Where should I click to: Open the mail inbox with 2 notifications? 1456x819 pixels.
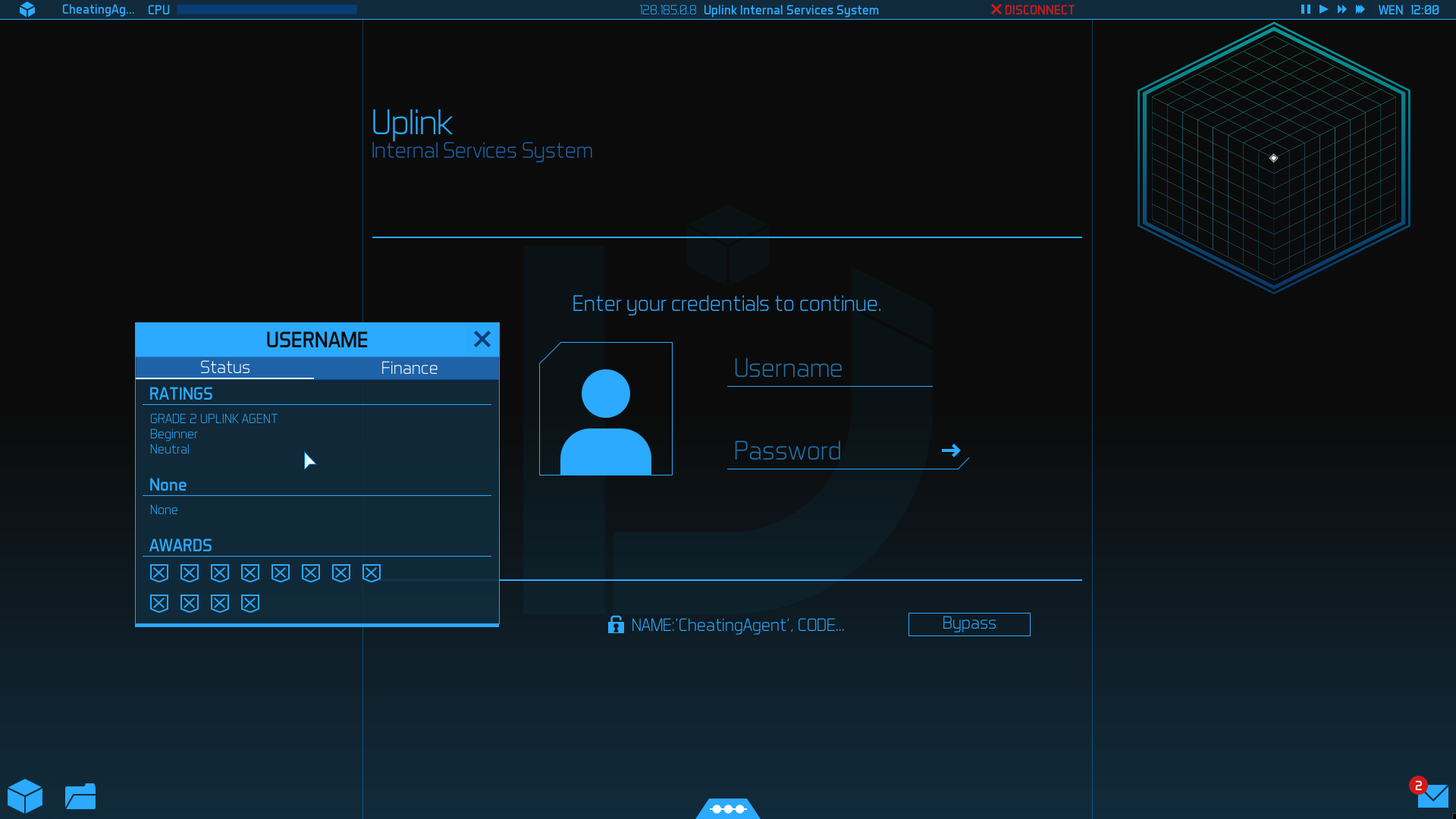point(1432,796)
